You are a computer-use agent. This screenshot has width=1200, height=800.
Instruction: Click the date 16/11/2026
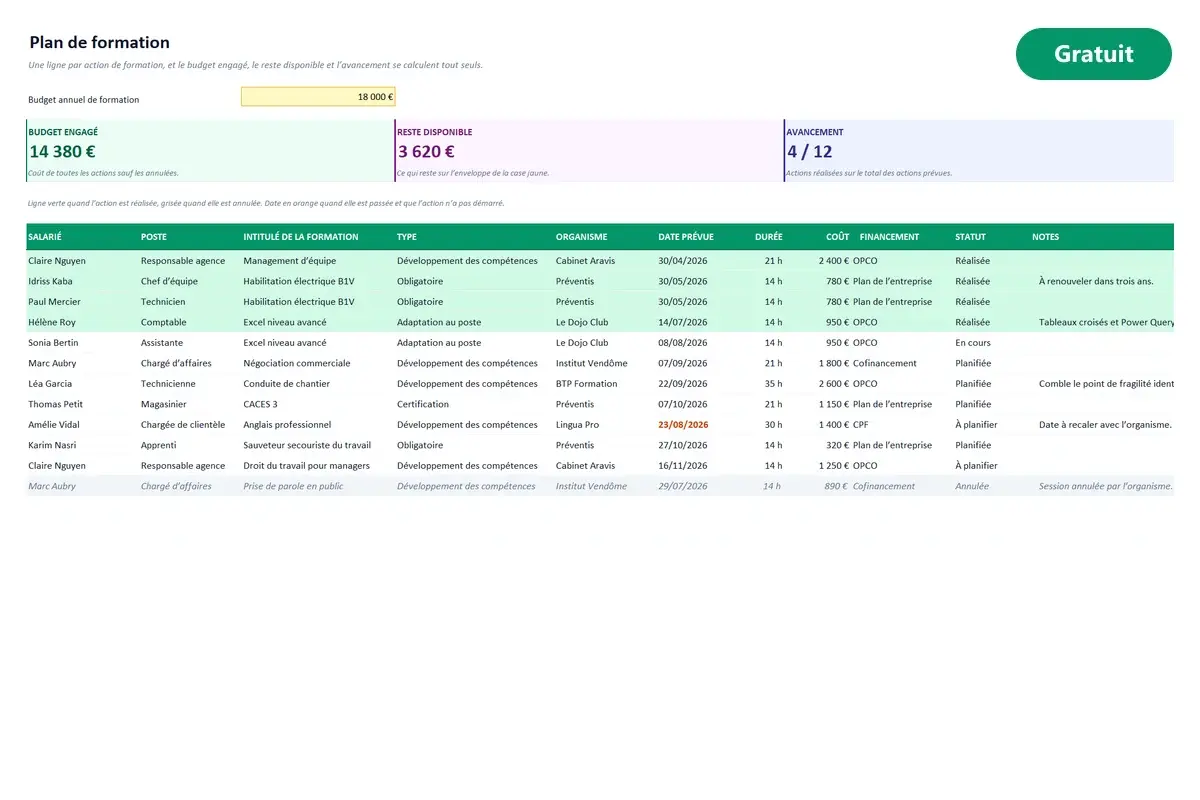683,466
